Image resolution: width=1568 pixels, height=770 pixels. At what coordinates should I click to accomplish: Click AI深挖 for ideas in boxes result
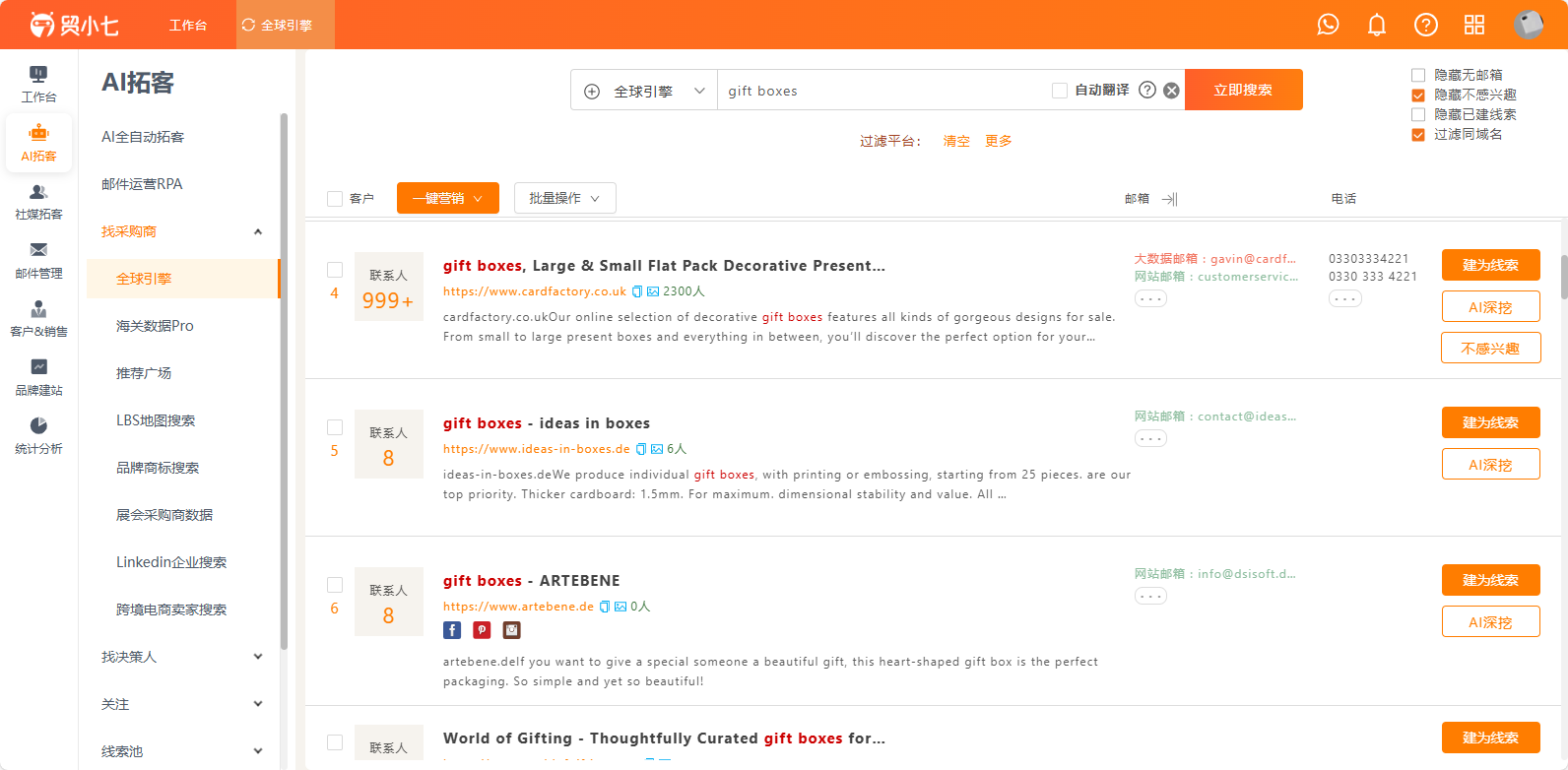click(1491, 464)
